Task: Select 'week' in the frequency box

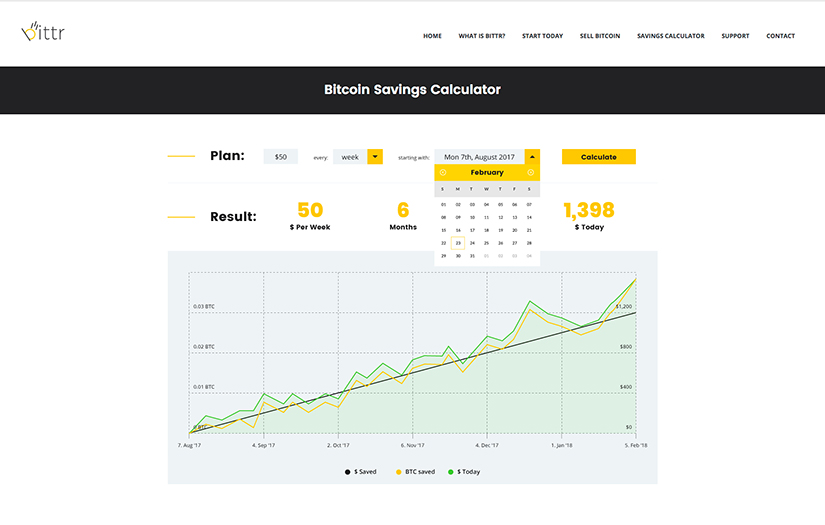Action: [350, 157]
